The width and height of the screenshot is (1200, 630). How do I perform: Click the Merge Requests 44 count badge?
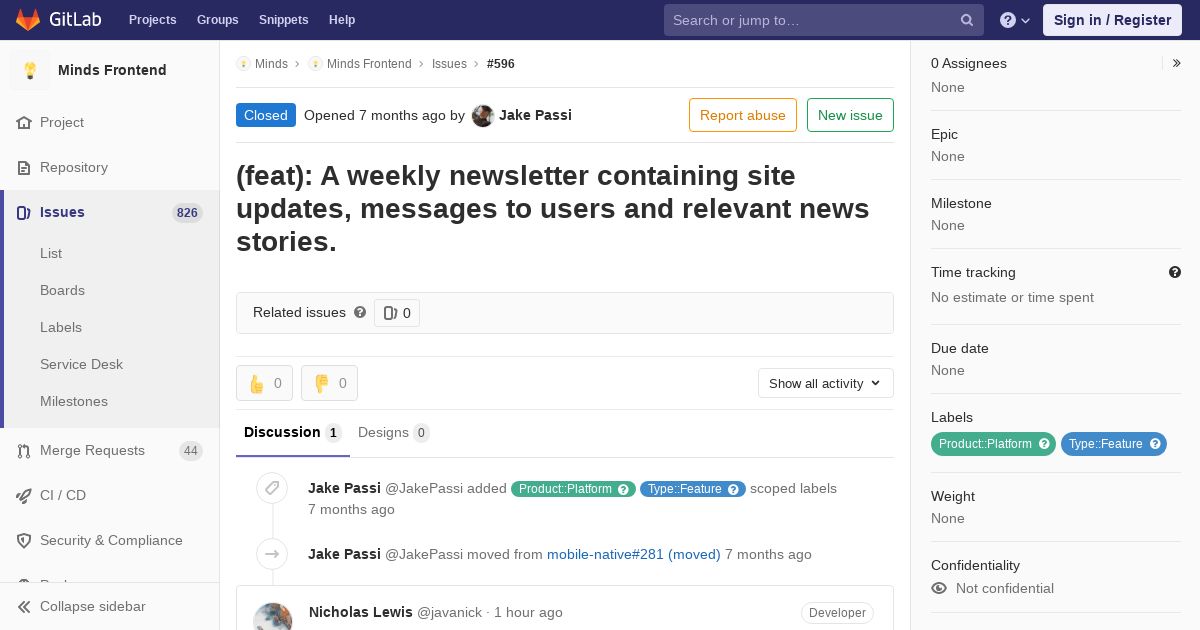190,451
